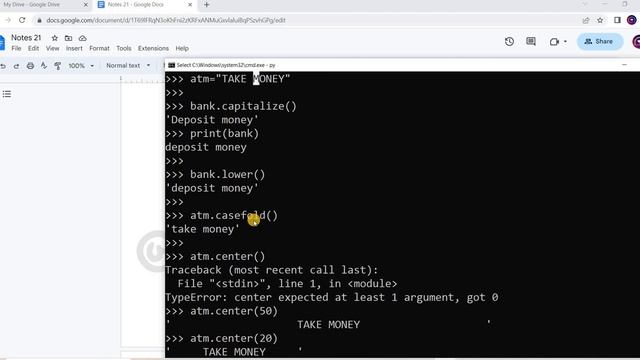Image resolution: width=640 pixels, height=360 pixels.
Task: Rename the Notes 21 document title
Action: [x=26, y=38]
